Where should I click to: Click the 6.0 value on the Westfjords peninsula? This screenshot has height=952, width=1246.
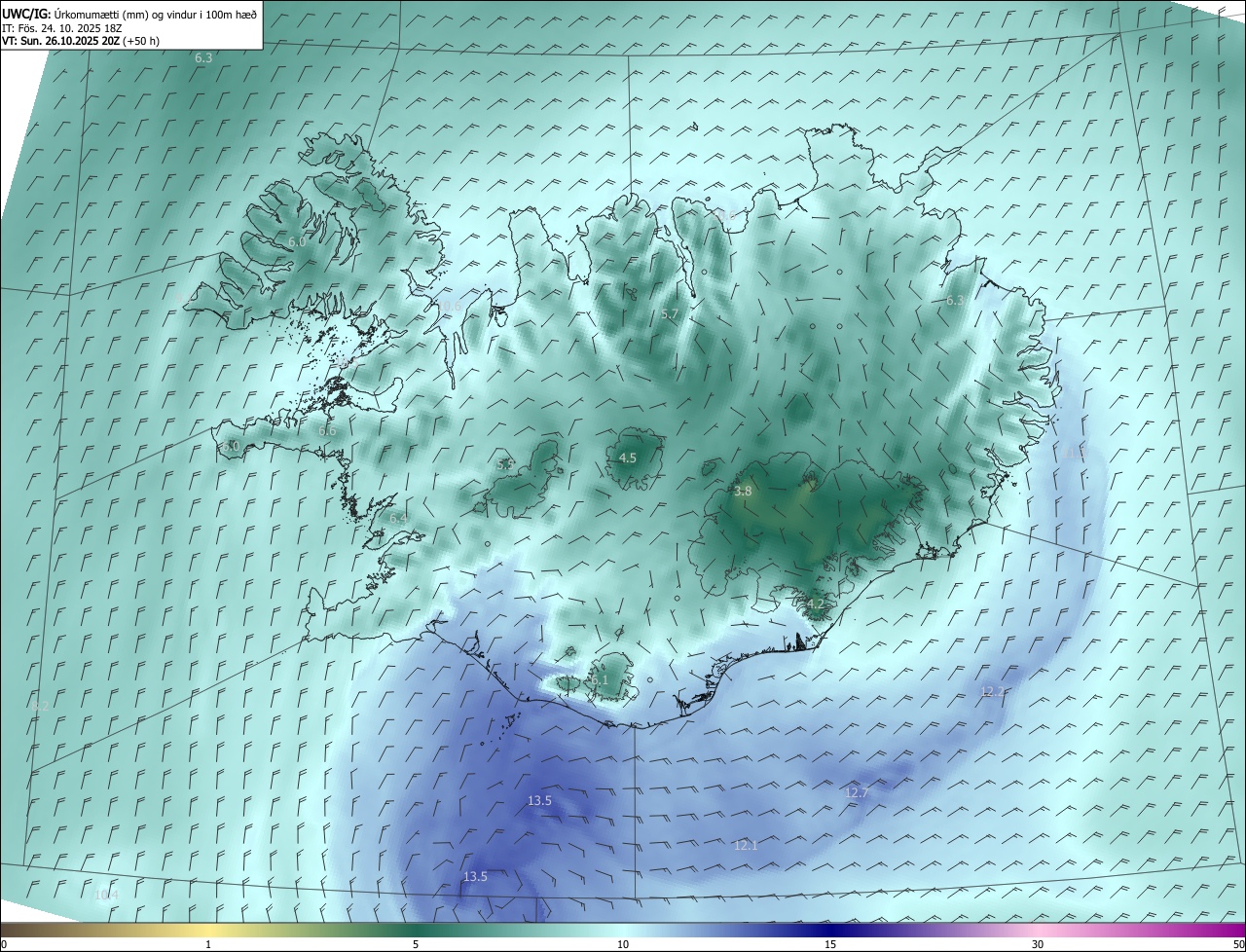297,241
